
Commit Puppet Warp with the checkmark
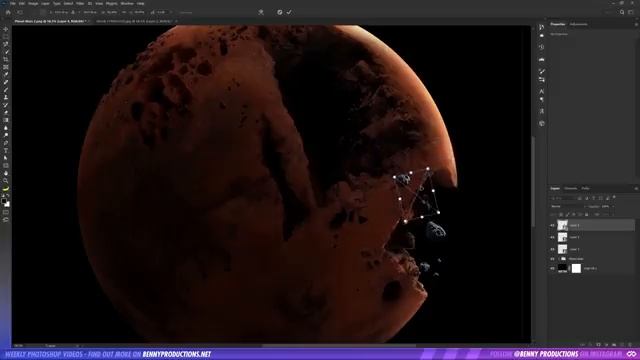(x=289, y=12)
